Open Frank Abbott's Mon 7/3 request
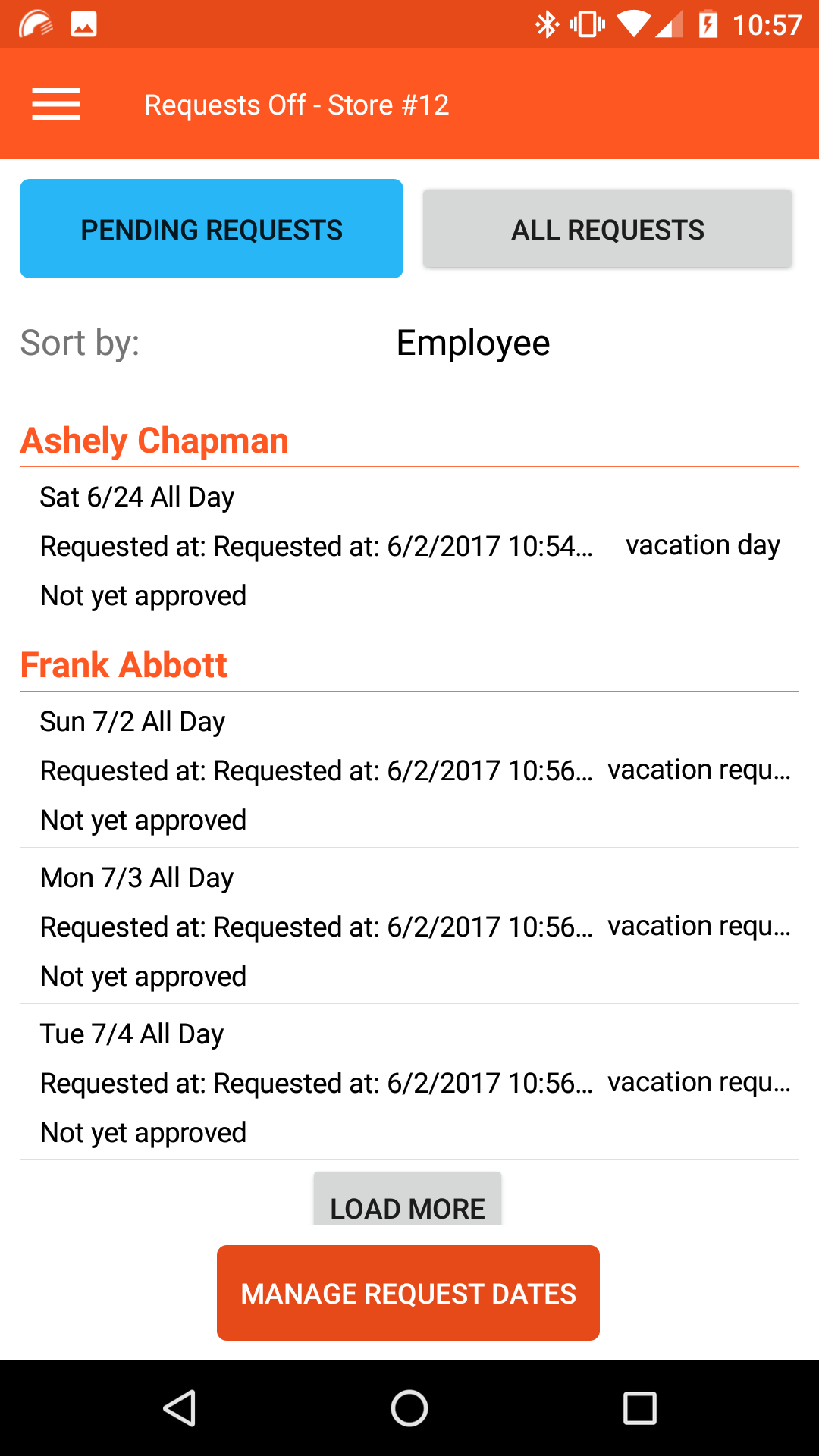 (409, 927)
